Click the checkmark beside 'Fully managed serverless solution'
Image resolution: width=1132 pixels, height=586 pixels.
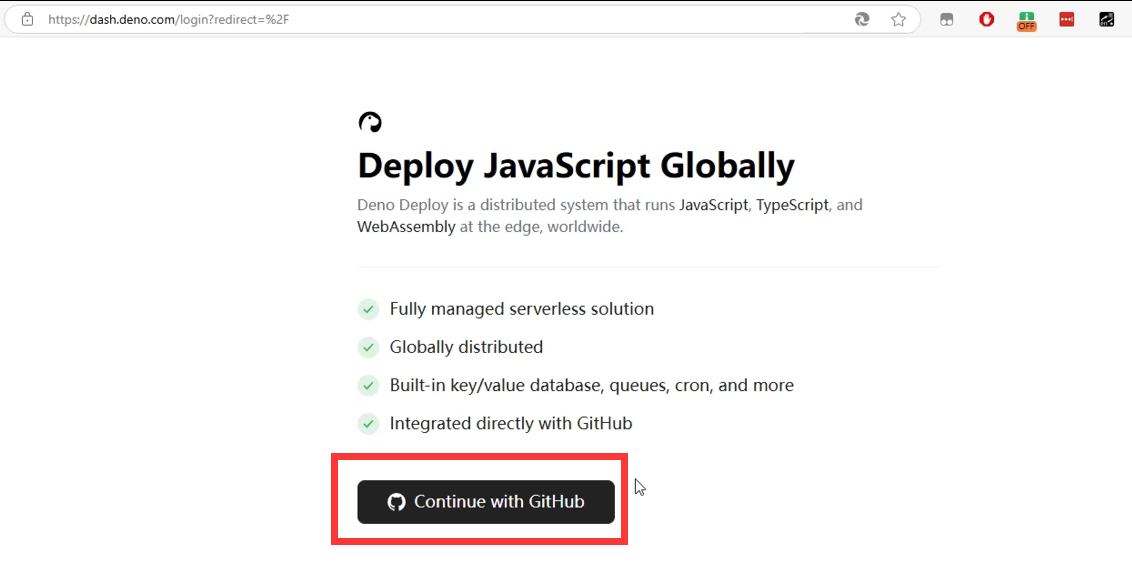(x=368, y=309)
